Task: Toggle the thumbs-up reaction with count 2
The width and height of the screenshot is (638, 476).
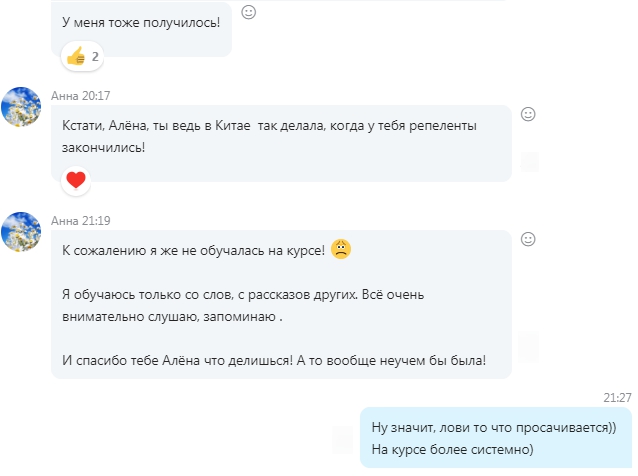Action: pos(82,56)
